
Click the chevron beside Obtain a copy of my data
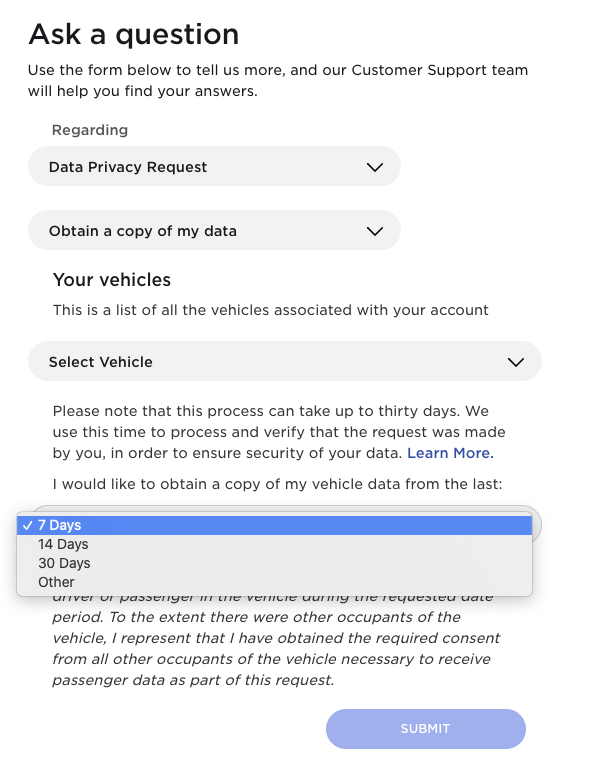click(x=375, y=231)
